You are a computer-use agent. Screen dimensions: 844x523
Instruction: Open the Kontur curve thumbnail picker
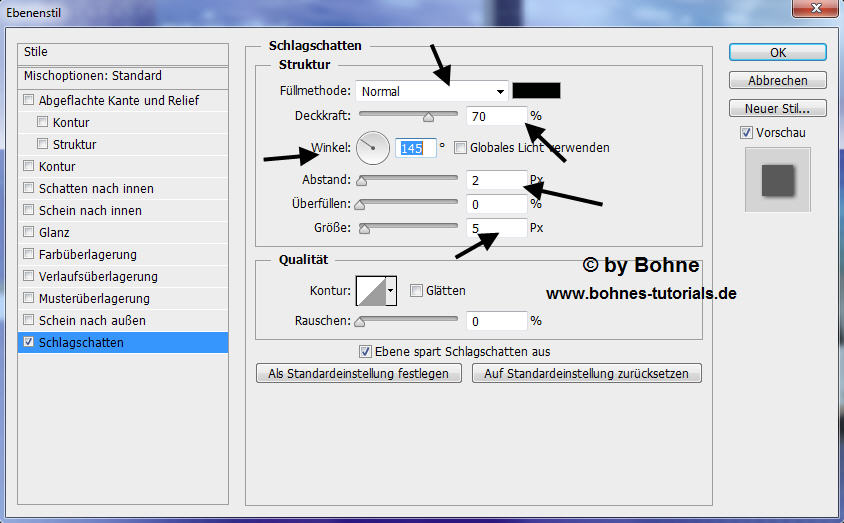370,291
